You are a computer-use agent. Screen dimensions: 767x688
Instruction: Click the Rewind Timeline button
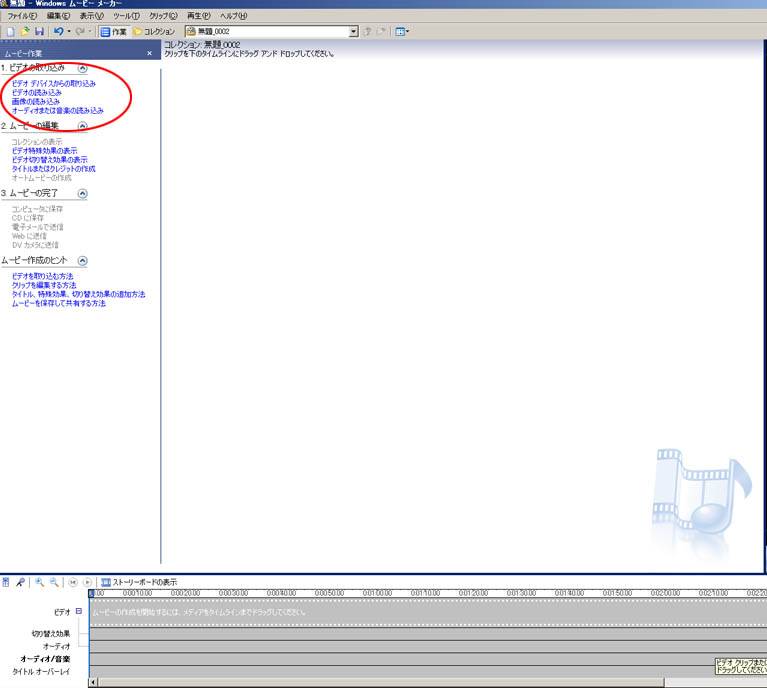click(73, 582)
